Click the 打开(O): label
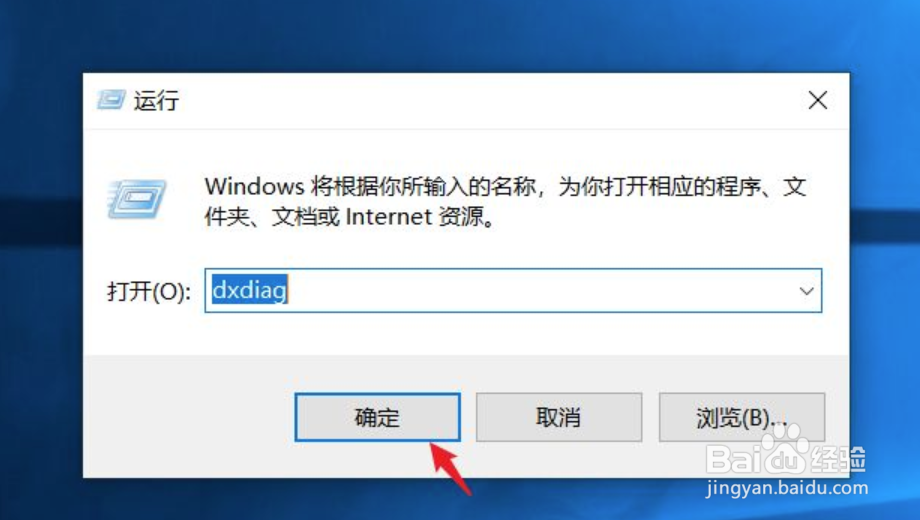 click(149, 291)
